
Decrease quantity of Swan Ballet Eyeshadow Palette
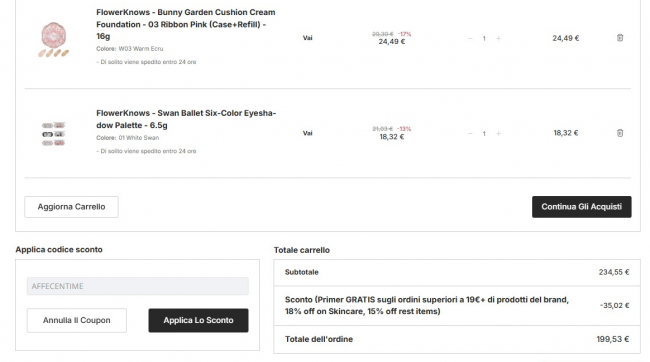[x=470, y=134]
